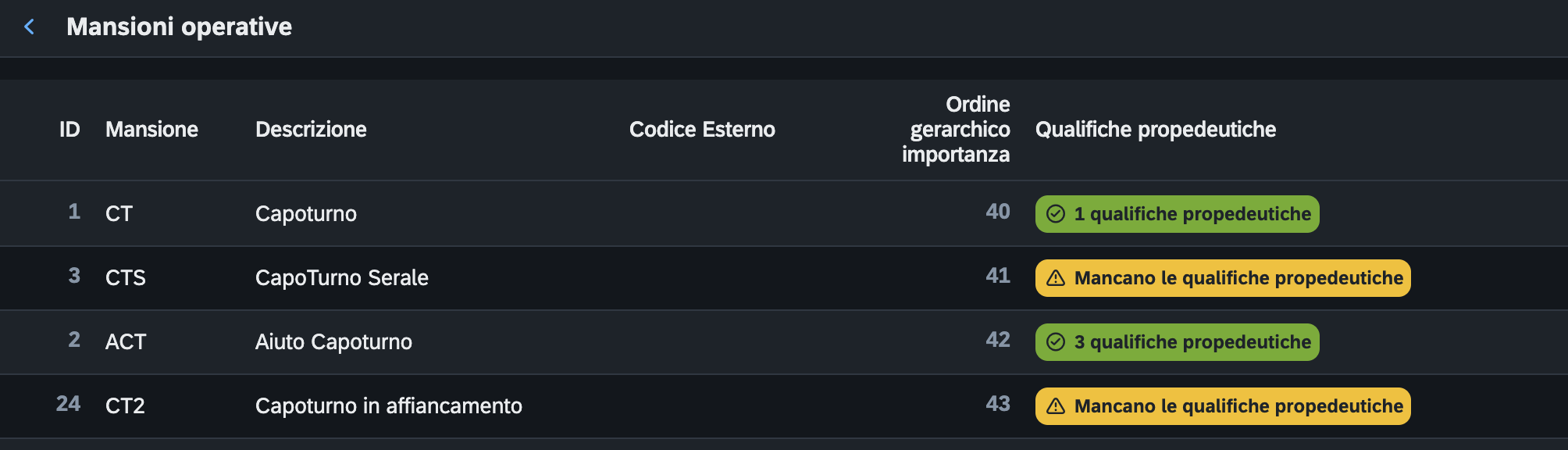Open the '1 qualifiche propedeutiche' badge
Screen dimensions: 1568x450
coord(1178,214)
